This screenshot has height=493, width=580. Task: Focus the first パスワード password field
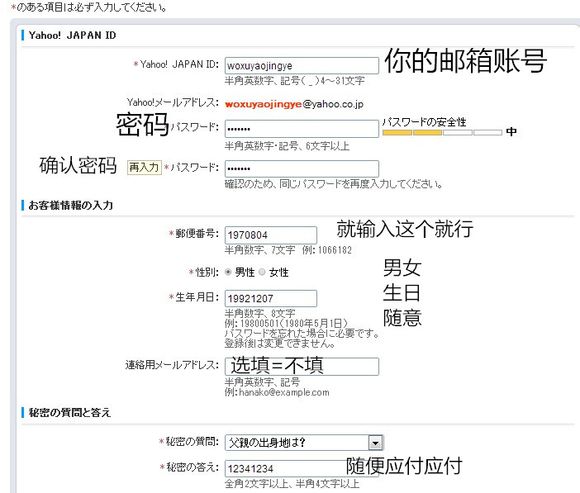pos(301,128)
